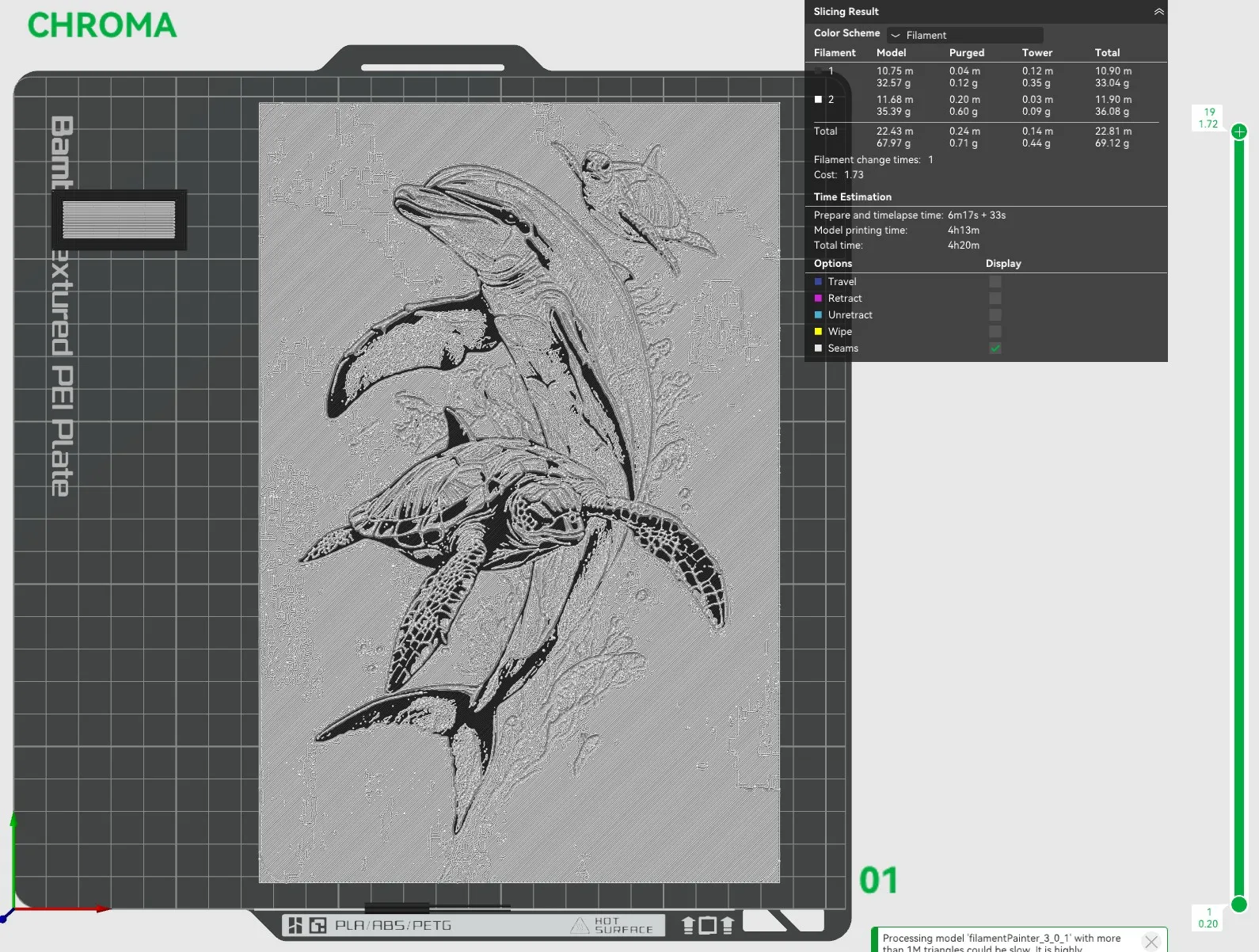The image size is (1259, 952).
Task: Click the Travel color swatch
Action: [x=818, y=282]
